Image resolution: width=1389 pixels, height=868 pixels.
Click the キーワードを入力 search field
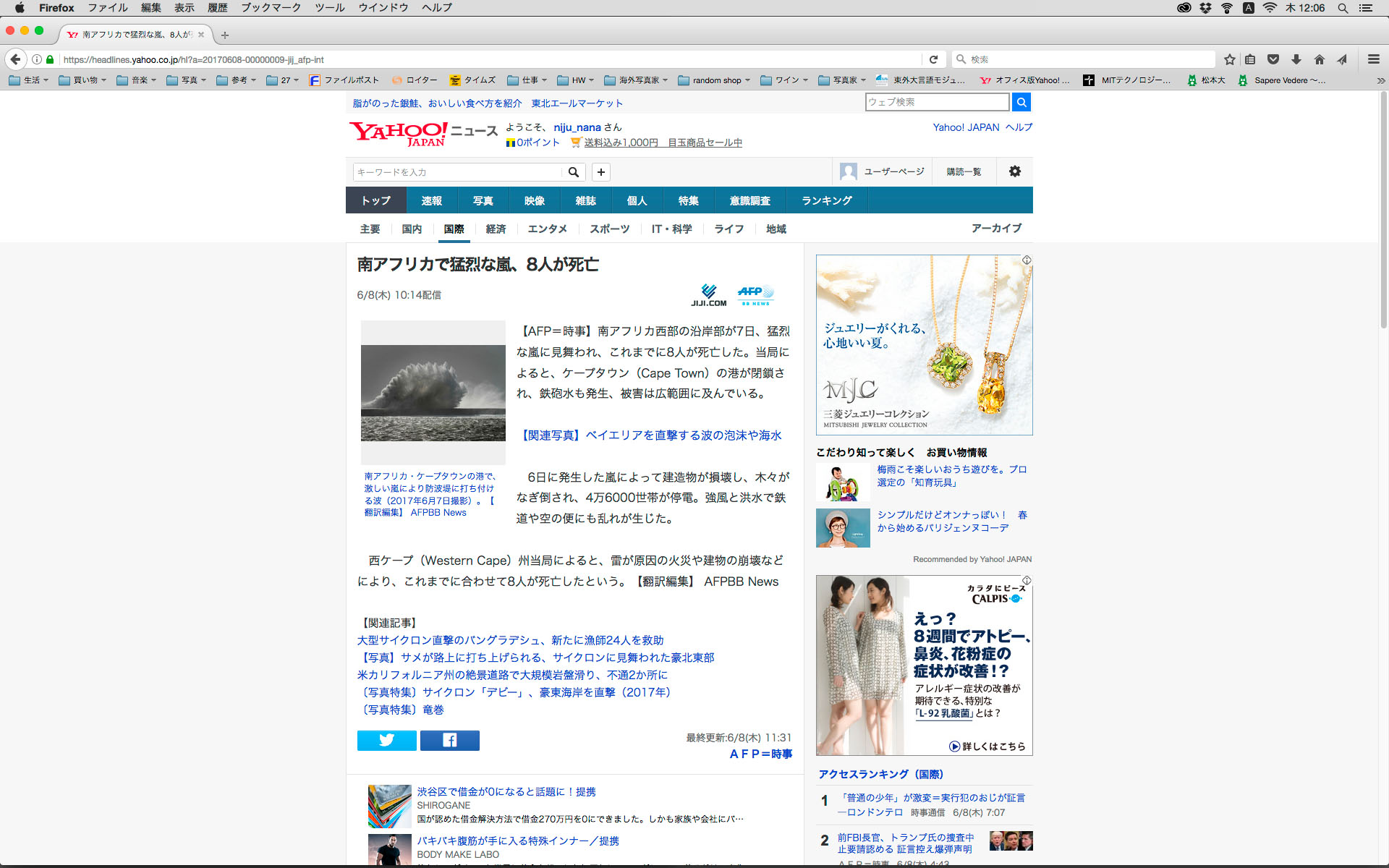(x=457, y=172)
